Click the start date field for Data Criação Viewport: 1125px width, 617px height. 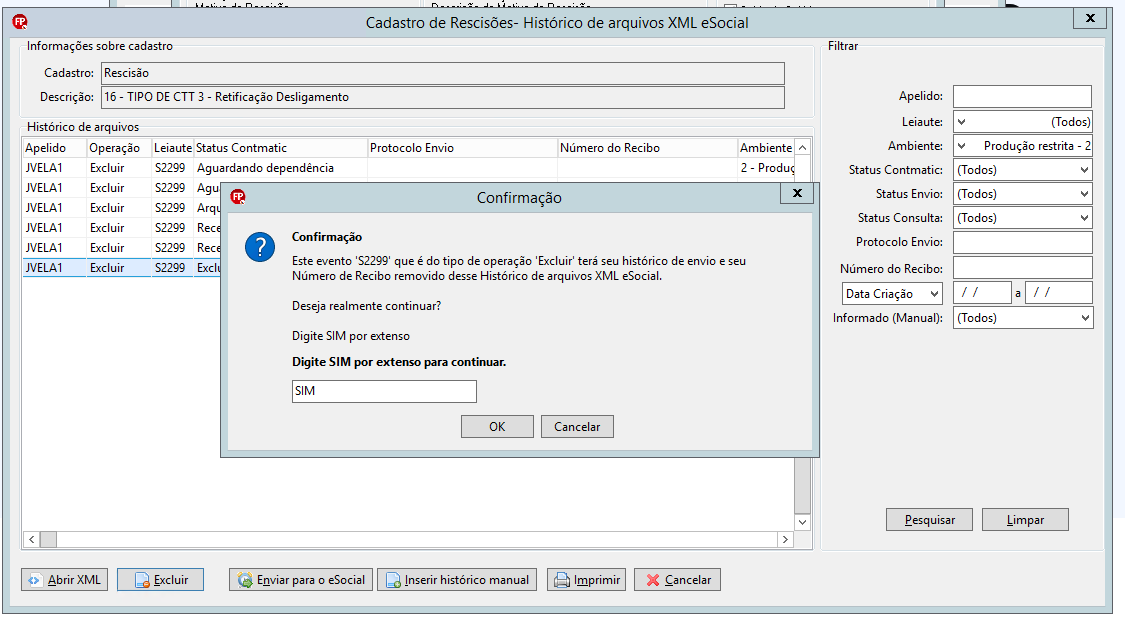[982, 293]
